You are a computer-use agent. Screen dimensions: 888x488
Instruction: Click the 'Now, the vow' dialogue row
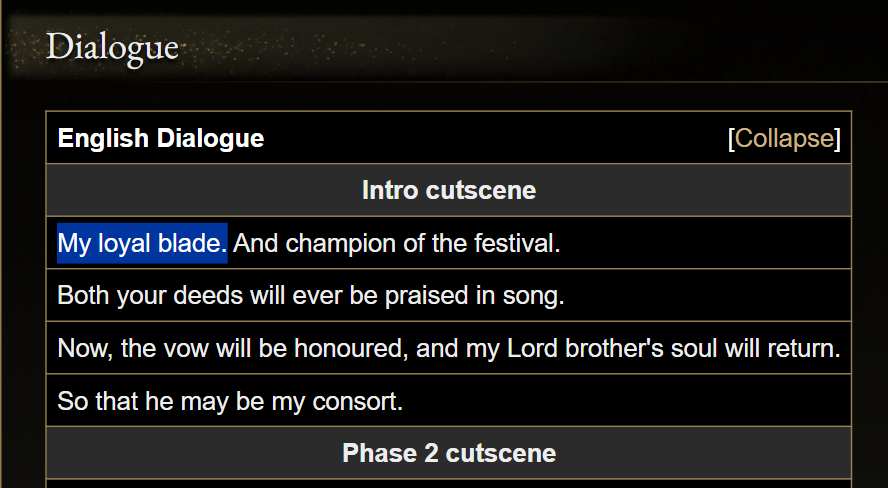click(448, 349)
